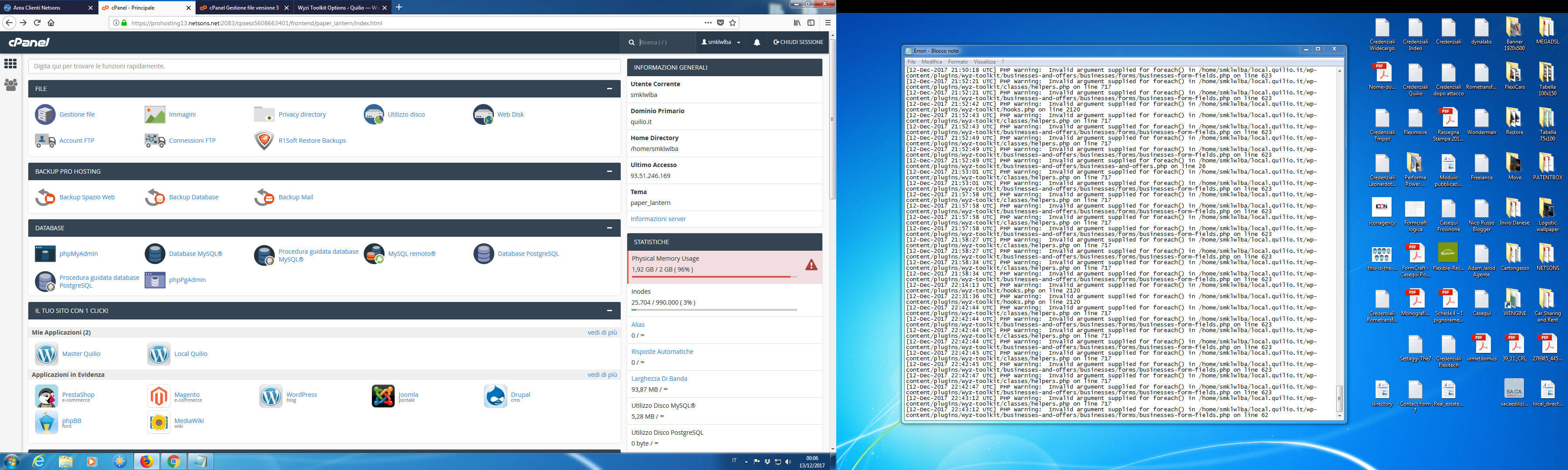Open the Account FTP icon

coord(46,141)
